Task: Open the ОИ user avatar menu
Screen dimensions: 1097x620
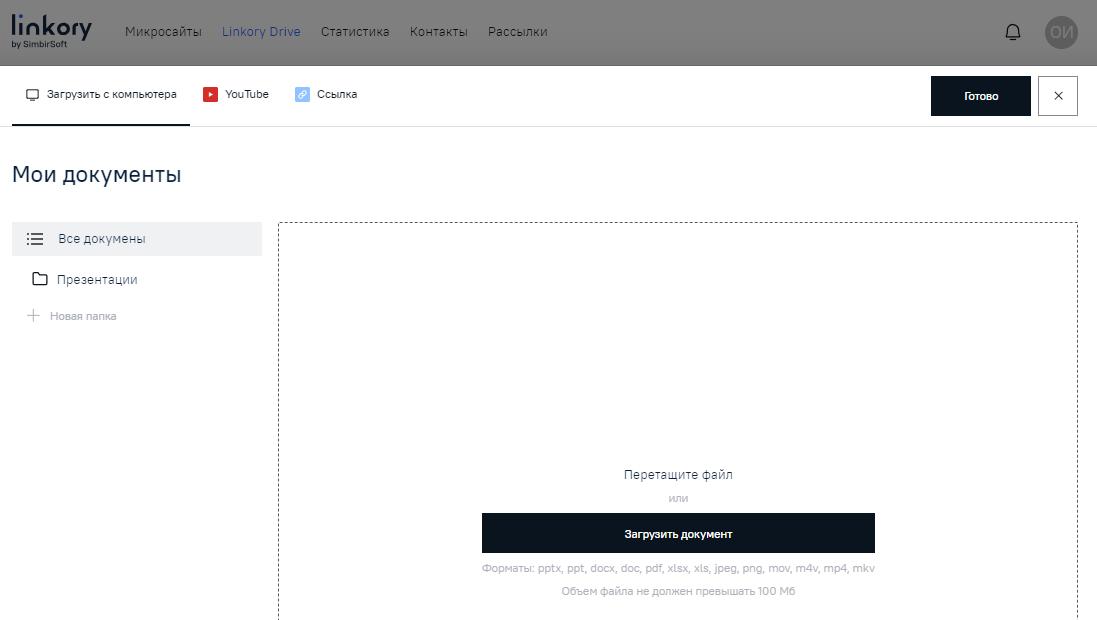Action: (x=1061, y=32)
